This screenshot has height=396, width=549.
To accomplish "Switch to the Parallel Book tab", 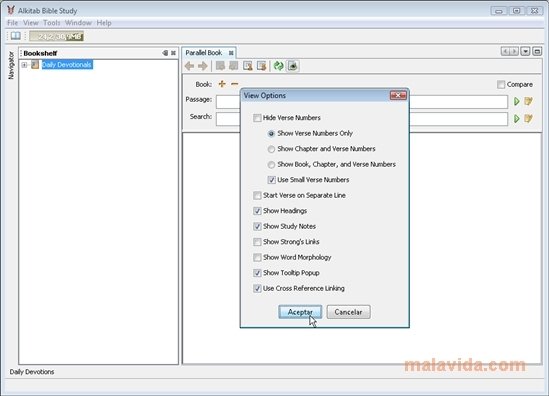I will pyautogui.click(x=204, y=53).
